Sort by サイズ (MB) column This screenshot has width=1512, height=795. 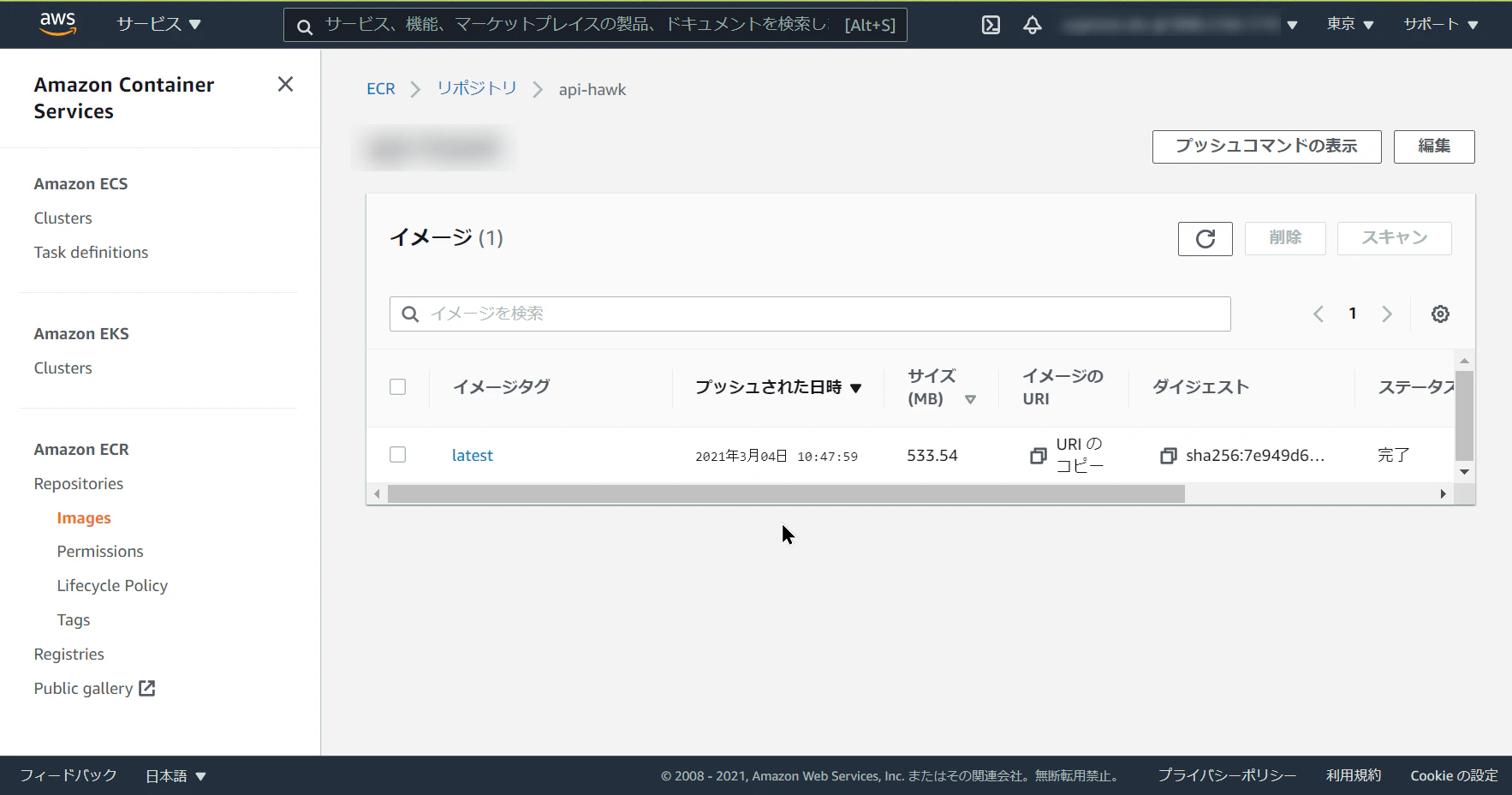click(942, 387)
